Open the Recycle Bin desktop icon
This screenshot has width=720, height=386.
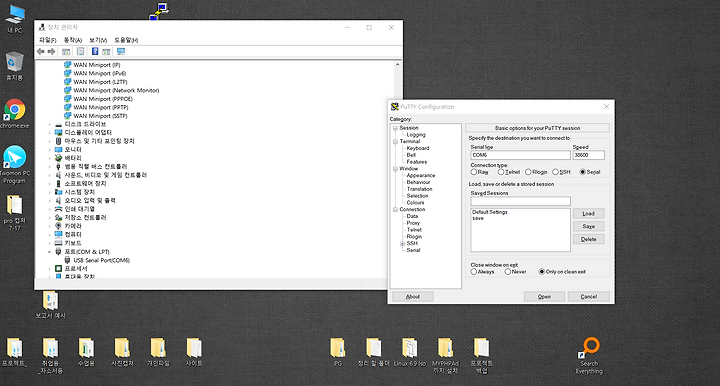pos(15,67)
